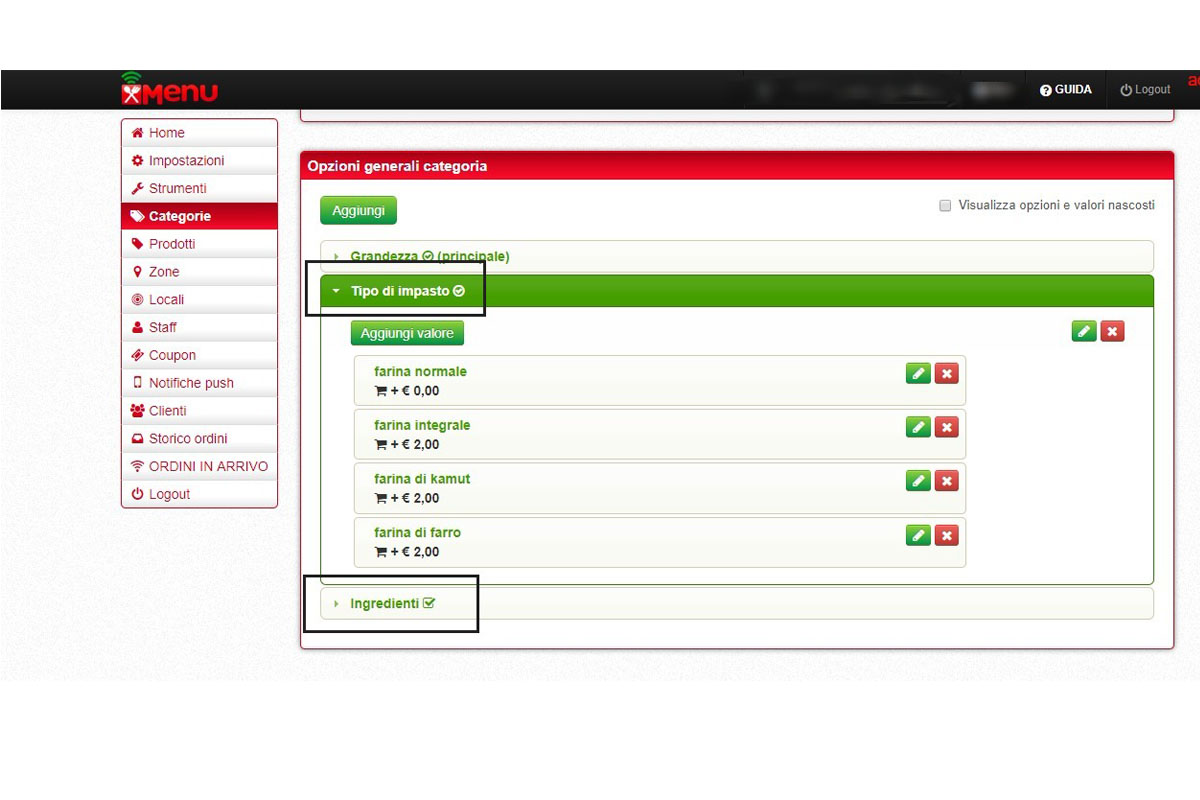Image resolution: width=1200 pixels, height=800 pixels.
Task: Click the red delete icon for Tipo di impasto option
Action: click(1112, 331)
